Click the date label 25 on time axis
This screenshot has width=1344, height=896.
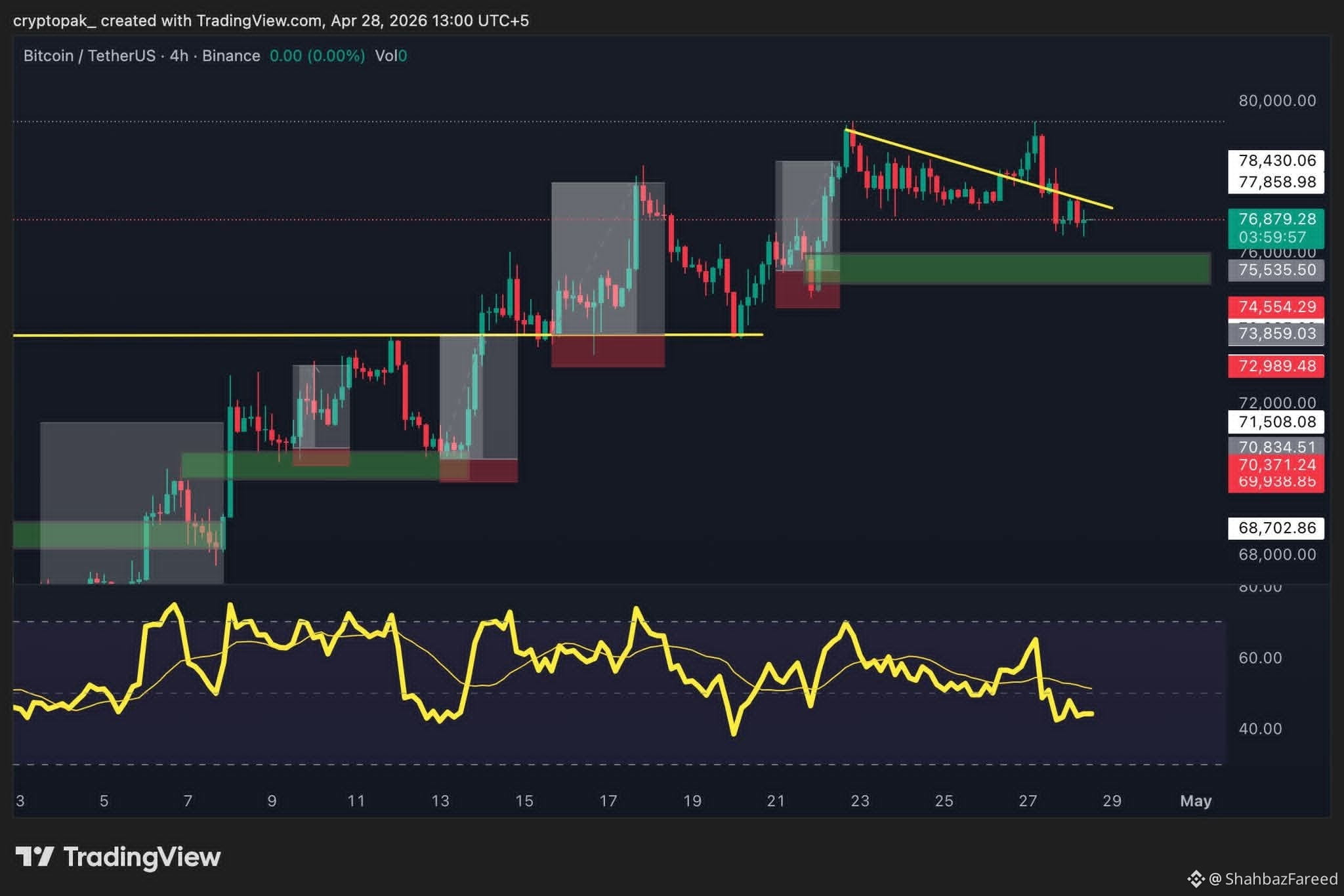944,801
